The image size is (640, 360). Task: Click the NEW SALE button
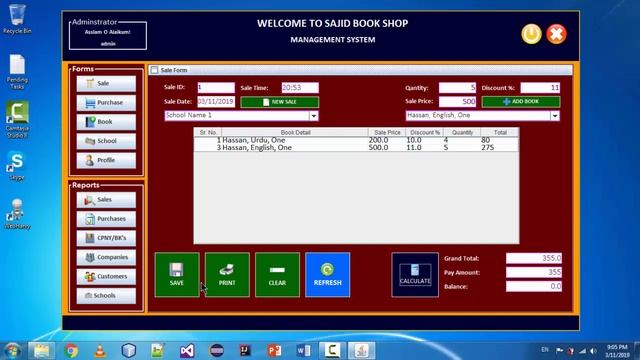[280, 102]
